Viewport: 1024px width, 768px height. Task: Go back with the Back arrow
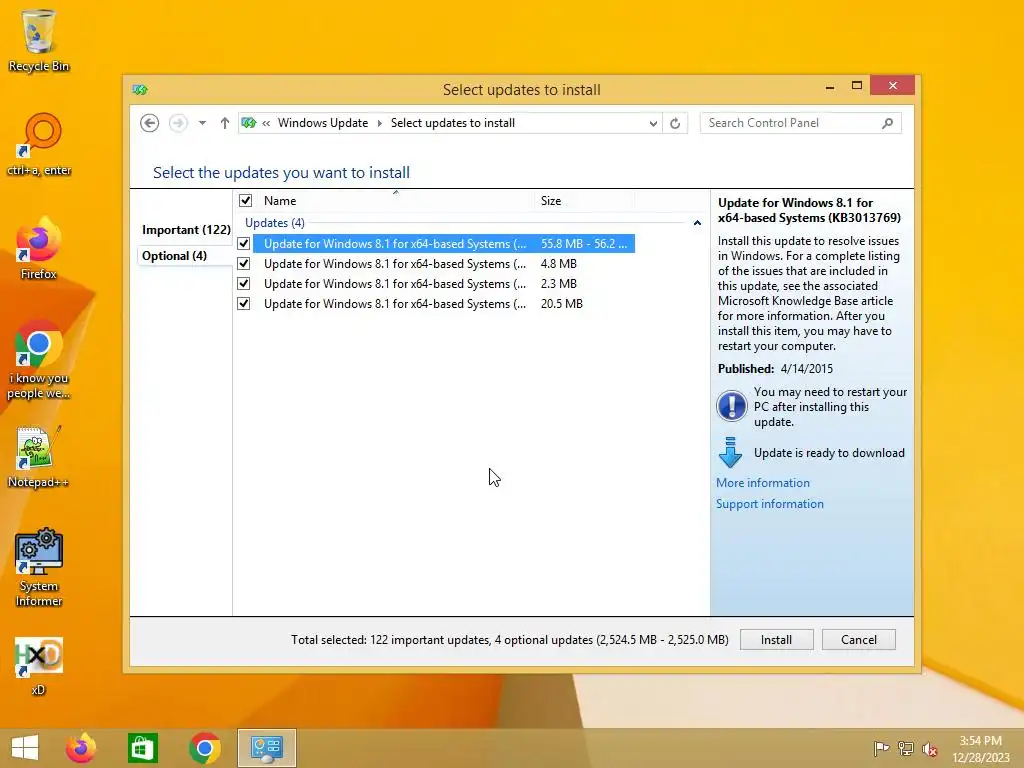(150, 123)
